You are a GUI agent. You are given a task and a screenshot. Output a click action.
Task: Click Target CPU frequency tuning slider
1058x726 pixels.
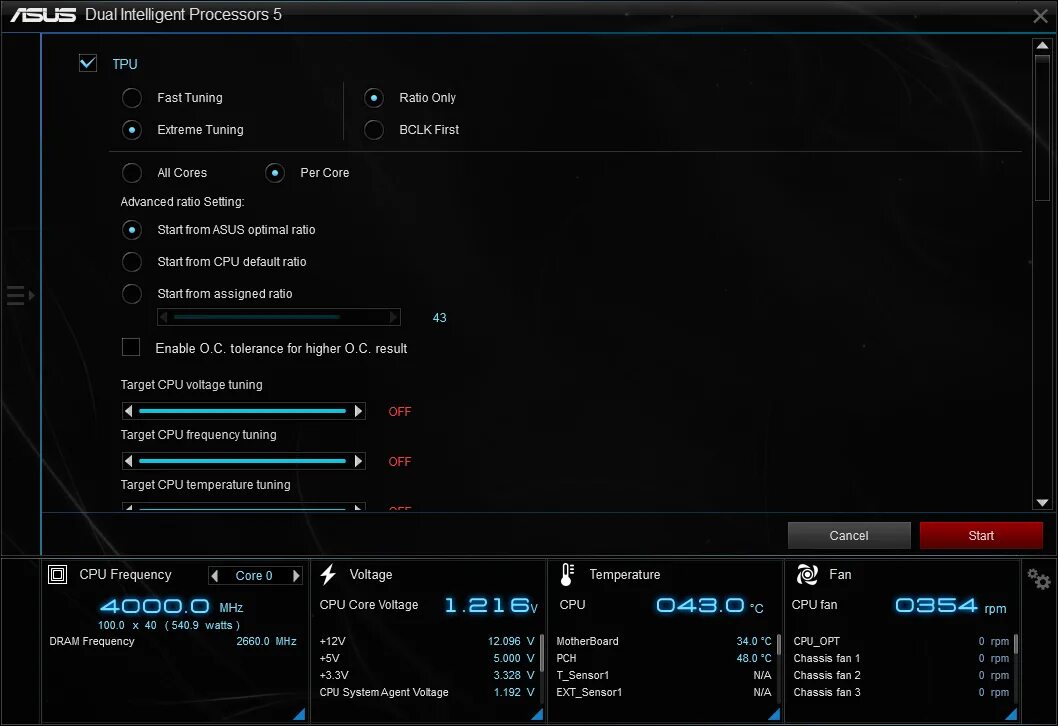tap(242, 461)
